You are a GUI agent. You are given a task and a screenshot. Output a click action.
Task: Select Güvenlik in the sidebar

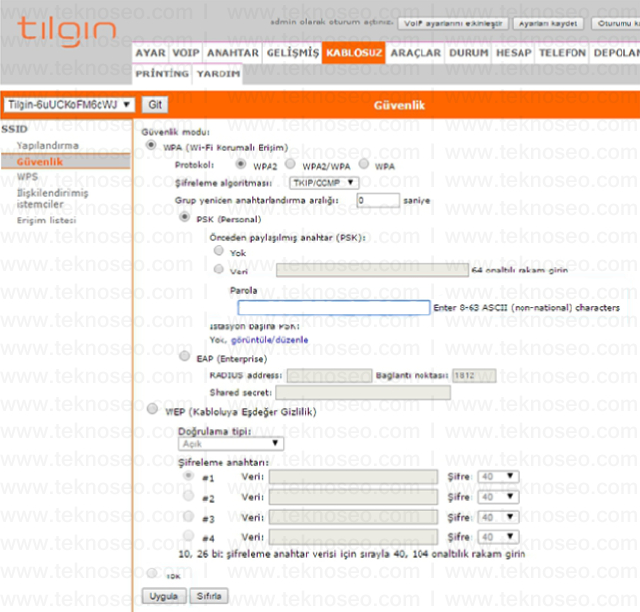coord(40,162)
